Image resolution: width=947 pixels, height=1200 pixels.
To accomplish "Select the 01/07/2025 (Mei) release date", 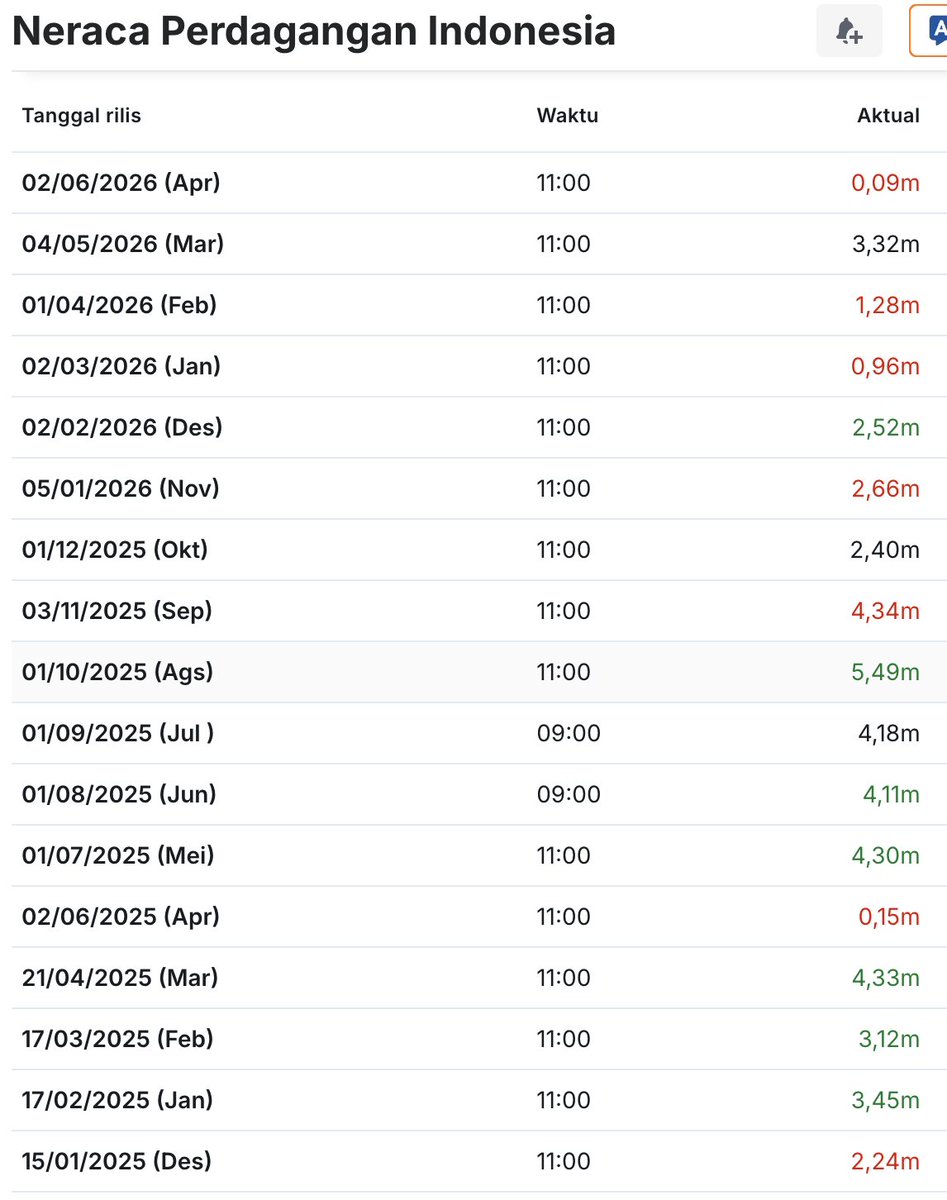I will click(118, 855).
